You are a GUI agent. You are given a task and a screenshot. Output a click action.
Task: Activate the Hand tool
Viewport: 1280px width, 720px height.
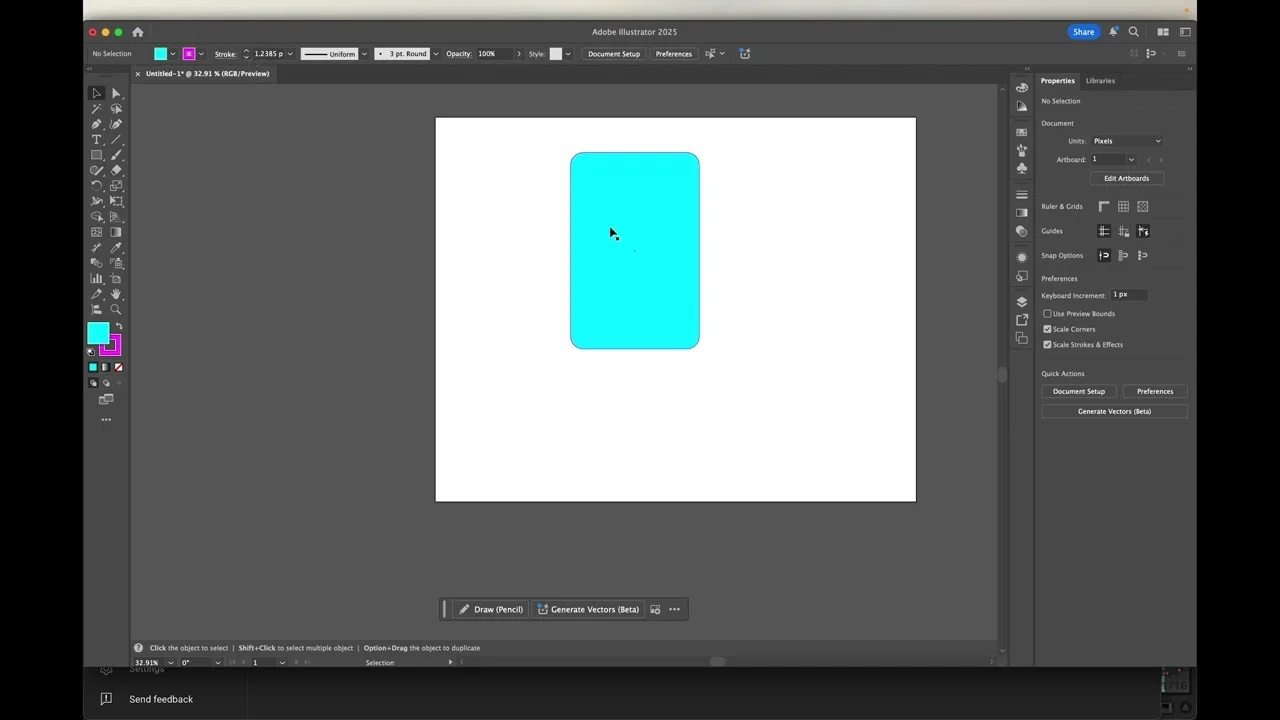point(116,294)
